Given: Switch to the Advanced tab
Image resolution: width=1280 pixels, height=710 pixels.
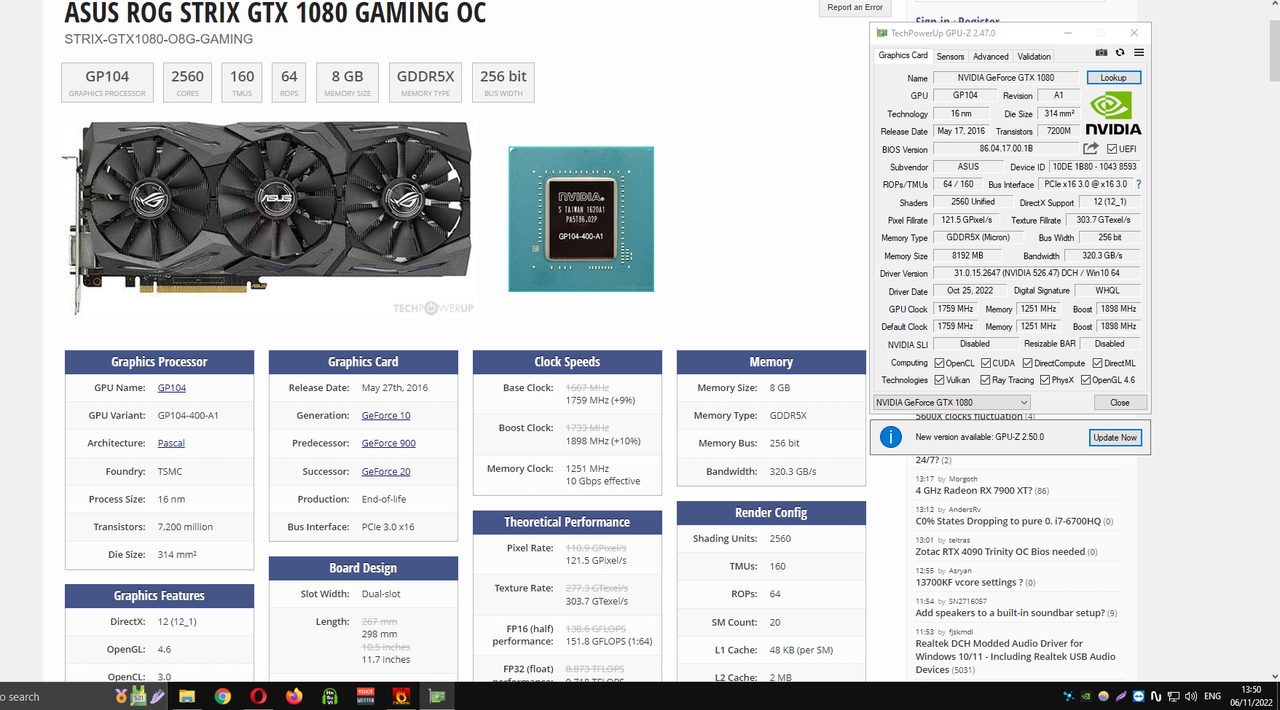Looking at the screenshot, I should pos(991,57).
